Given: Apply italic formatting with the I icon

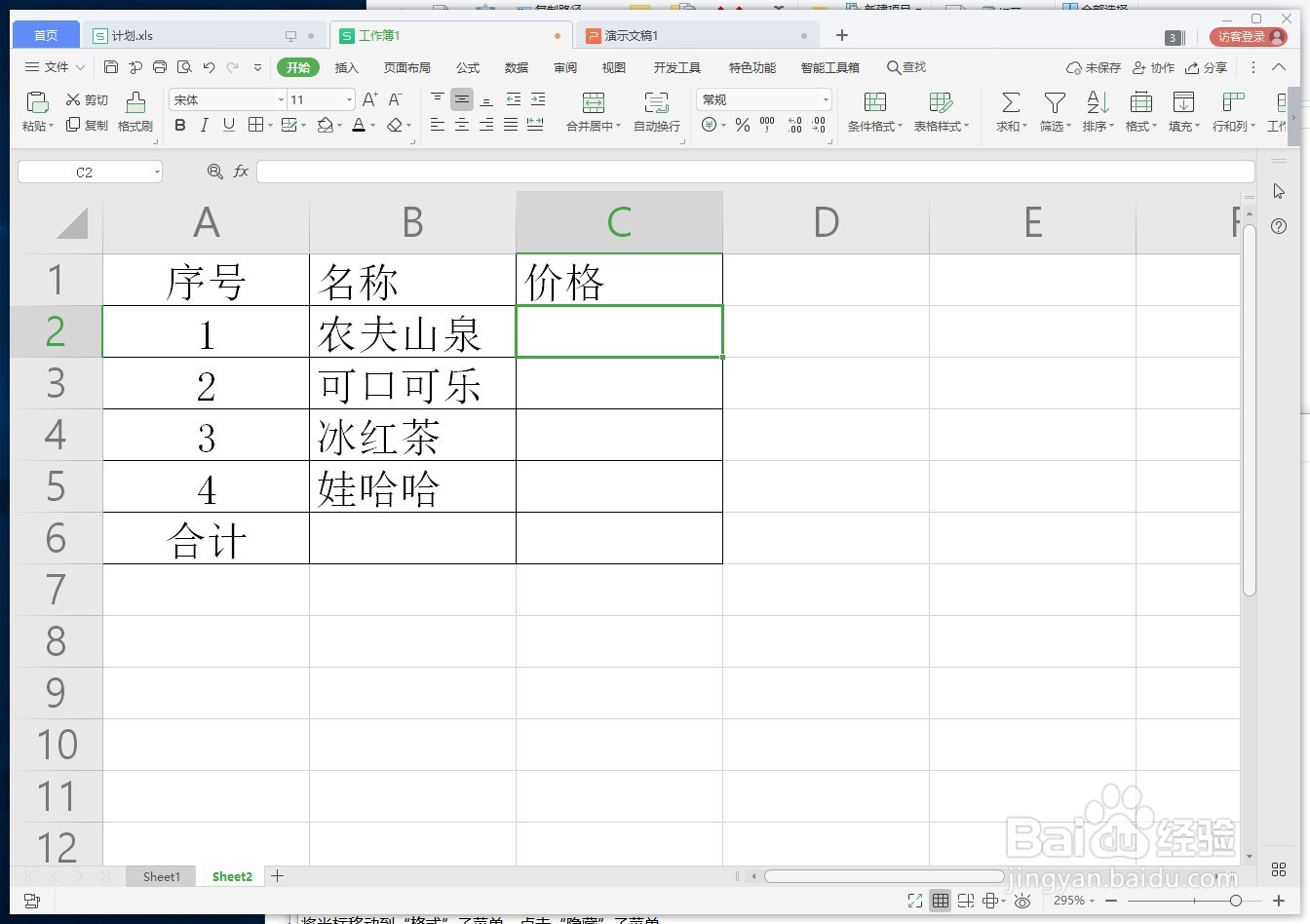Looking at the screenshot, I should (204, 125).
